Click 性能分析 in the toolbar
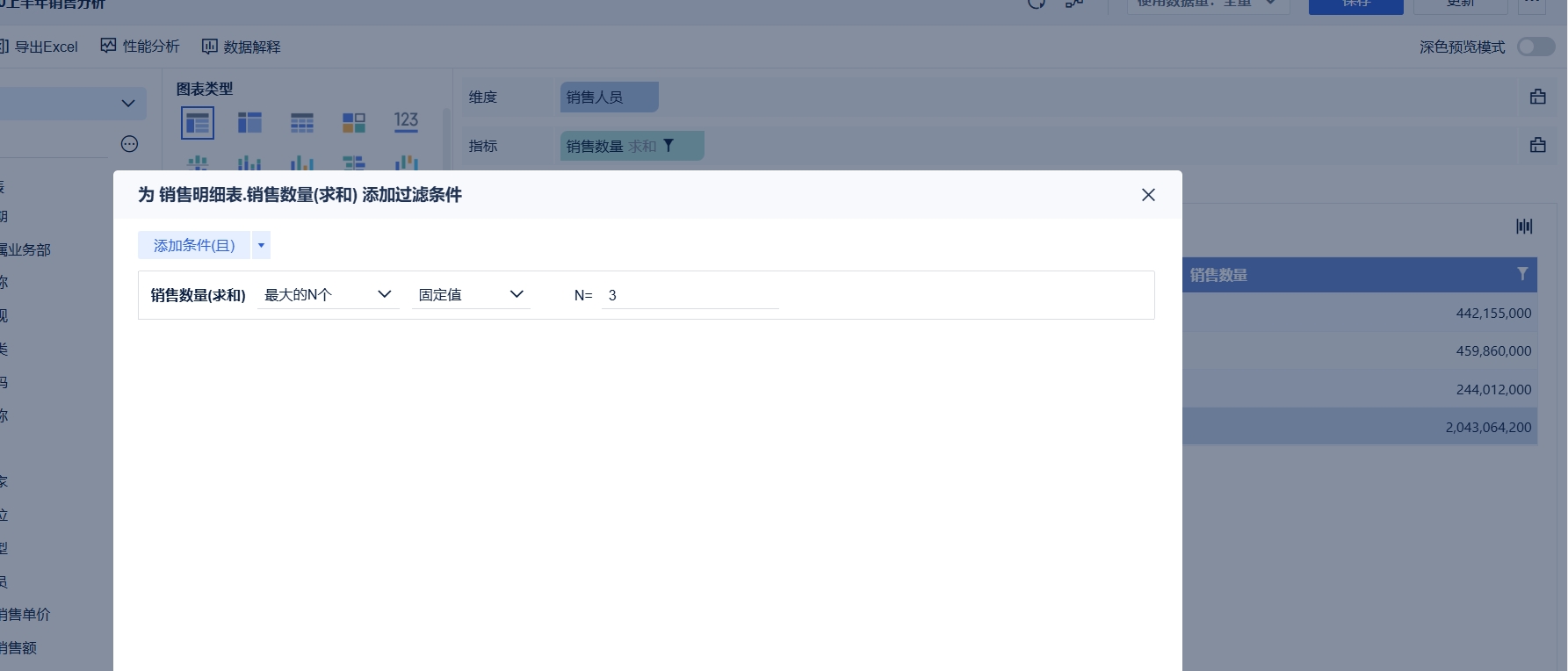 tap(141, 47)
